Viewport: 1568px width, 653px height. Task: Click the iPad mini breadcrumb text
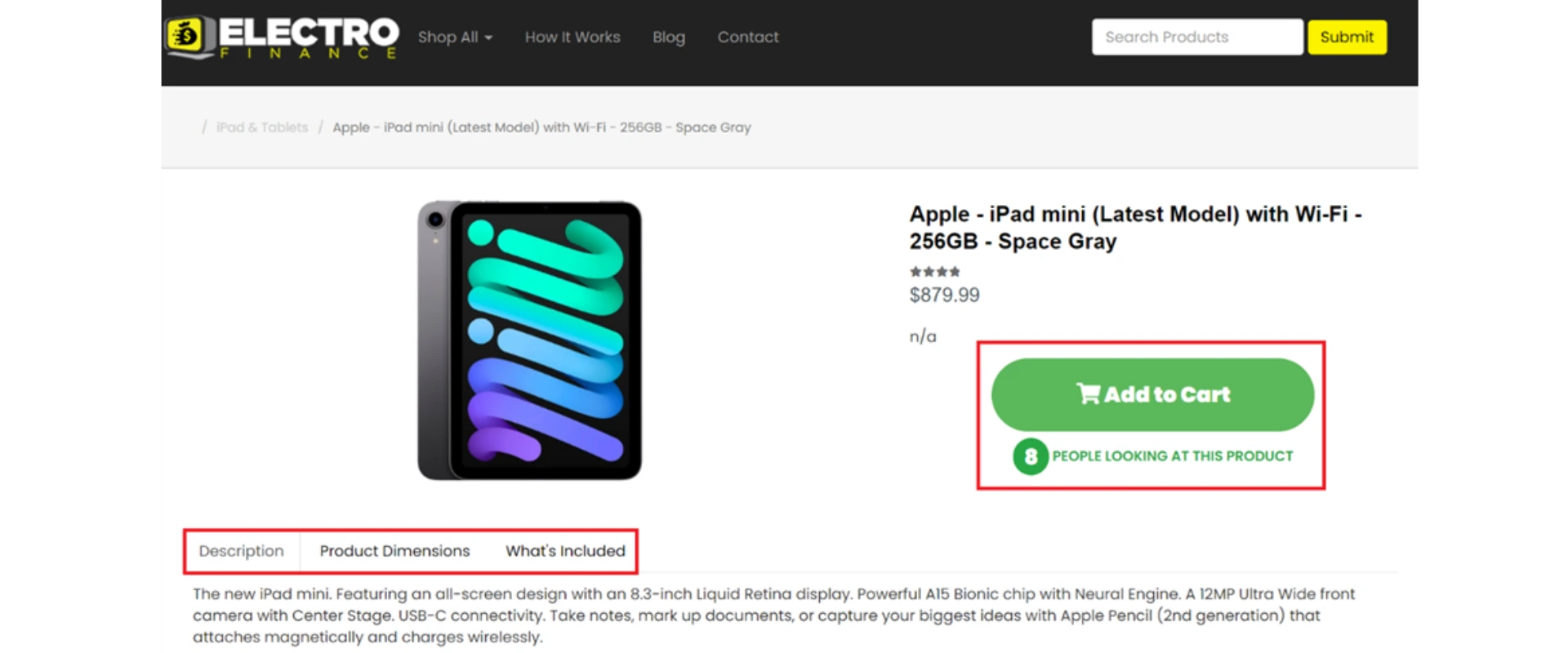coord(541,127)
